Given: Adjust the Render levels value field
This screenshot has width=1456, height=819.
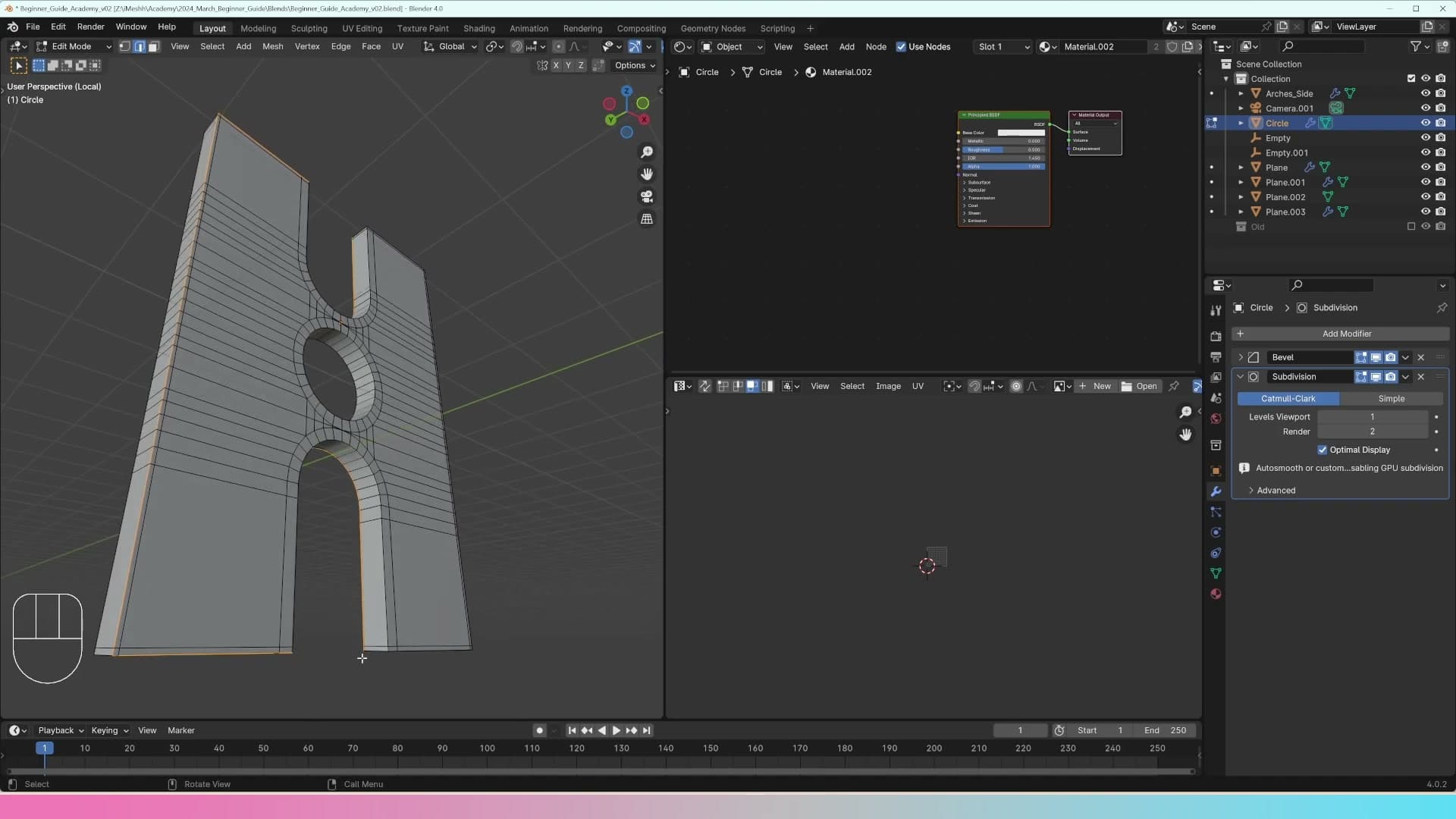Looking at the screenshot, I should point(1372,432).
